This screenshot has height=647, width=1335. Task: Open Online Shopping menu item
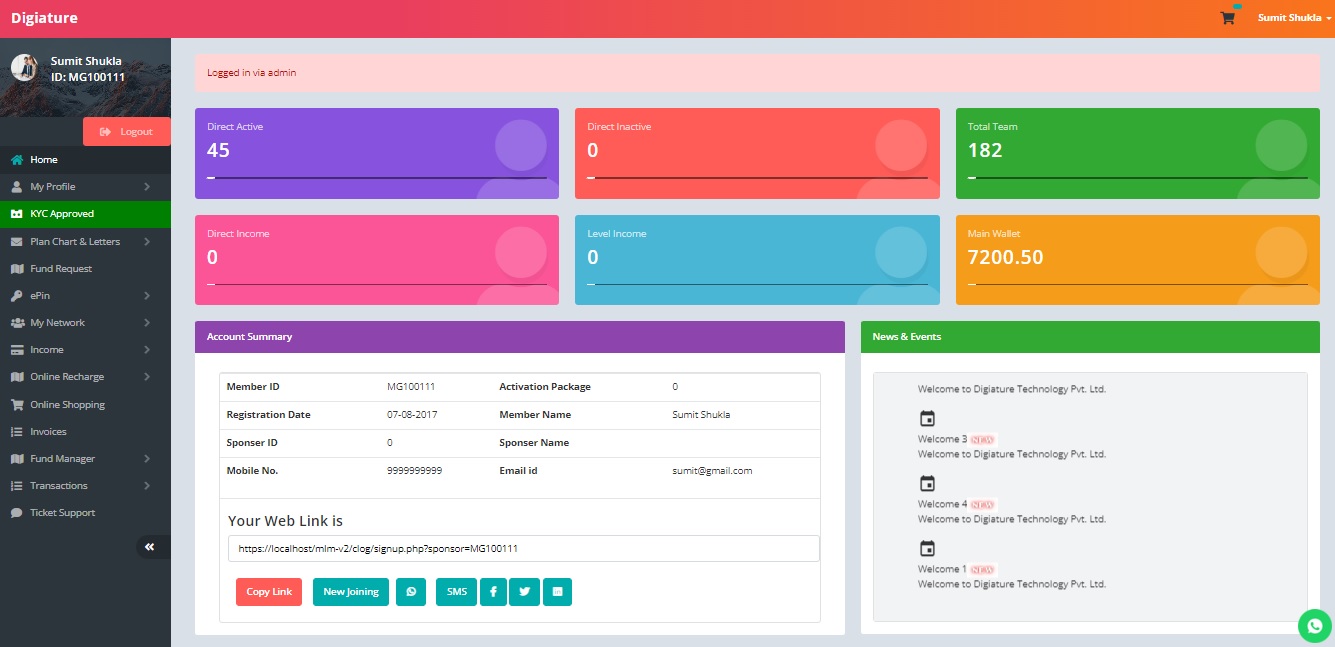tap(85, 405)
